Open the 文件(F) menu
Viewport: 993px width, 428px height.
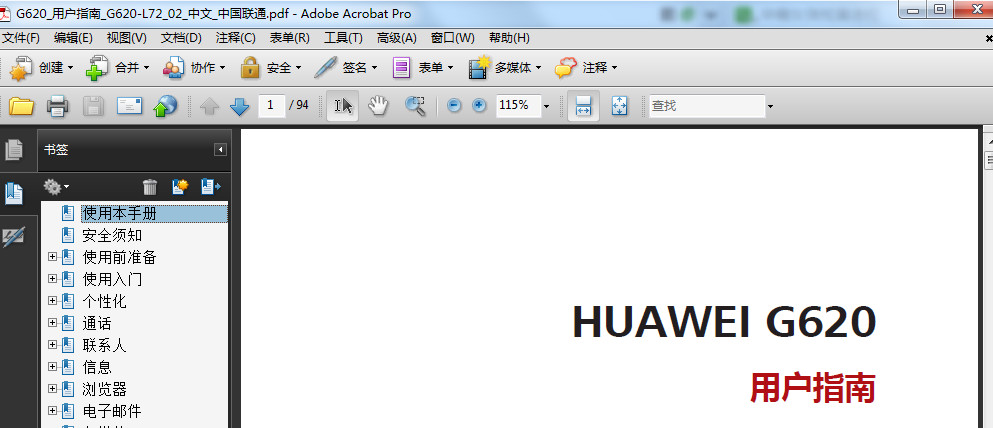click(22, 38)
